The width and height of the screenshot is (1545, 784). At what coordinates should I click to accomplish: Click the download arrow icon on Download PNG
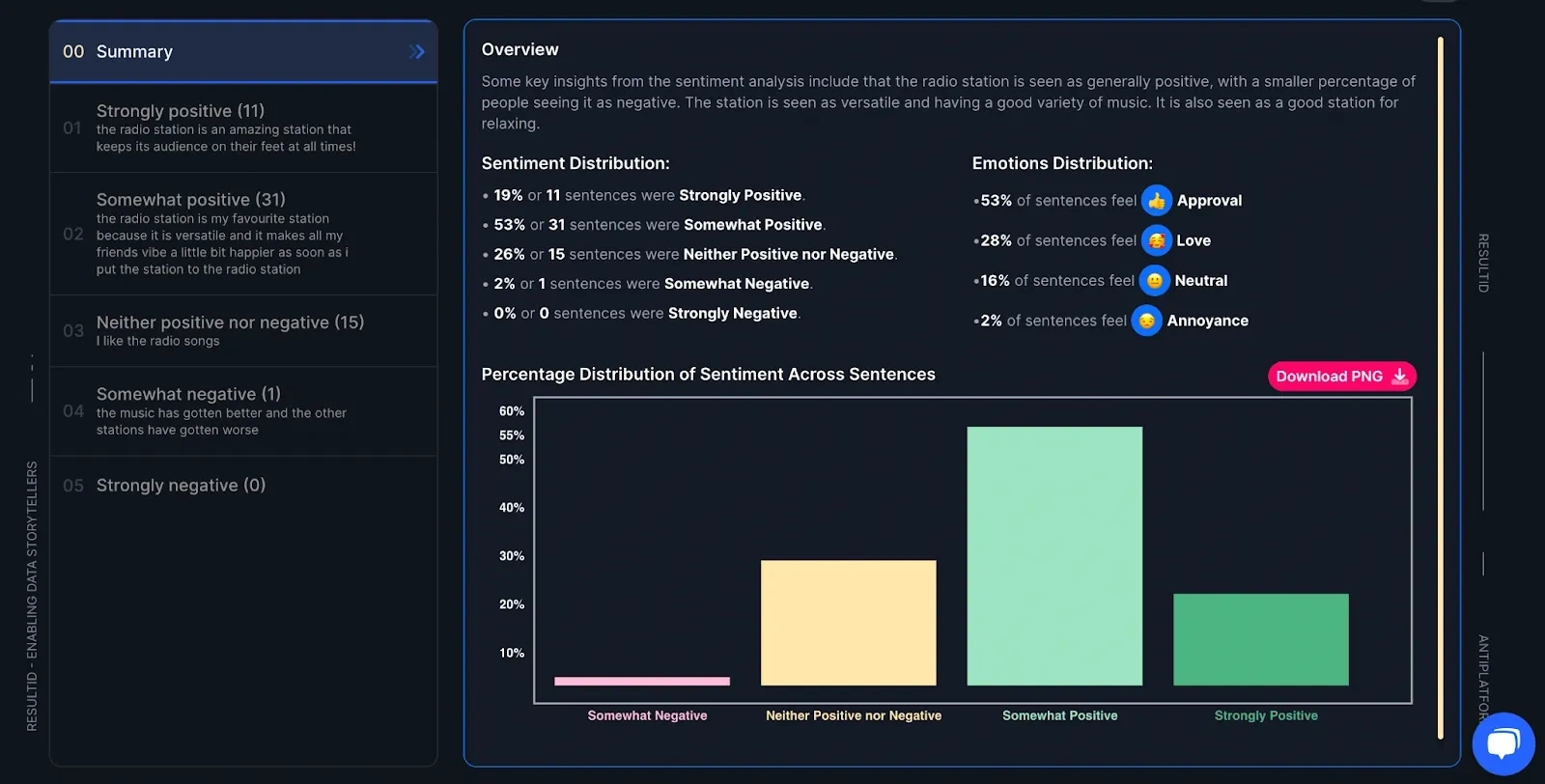[1400, 377]
